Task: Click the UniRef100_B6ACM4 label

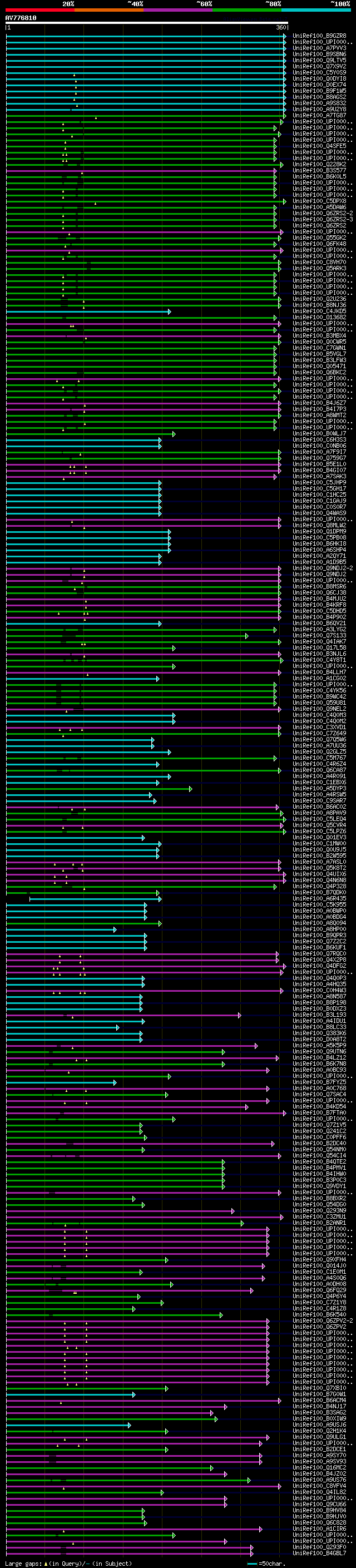Action: click(x=319, y=1400)
